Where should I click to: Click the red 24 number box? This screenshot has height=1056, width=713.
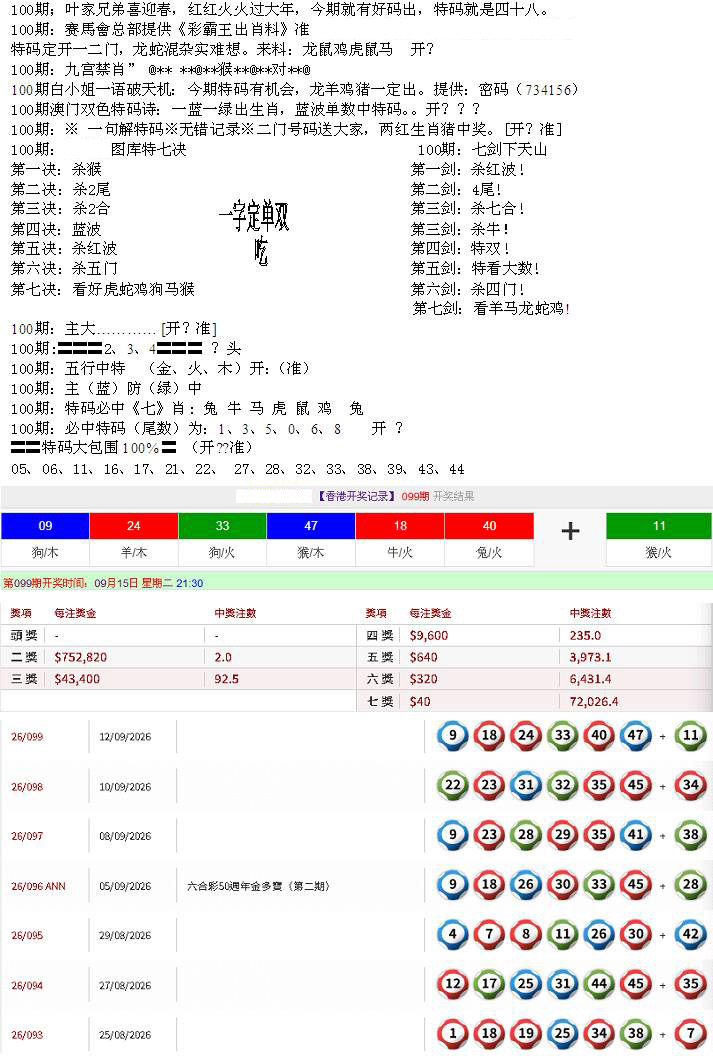pos(133,525)
